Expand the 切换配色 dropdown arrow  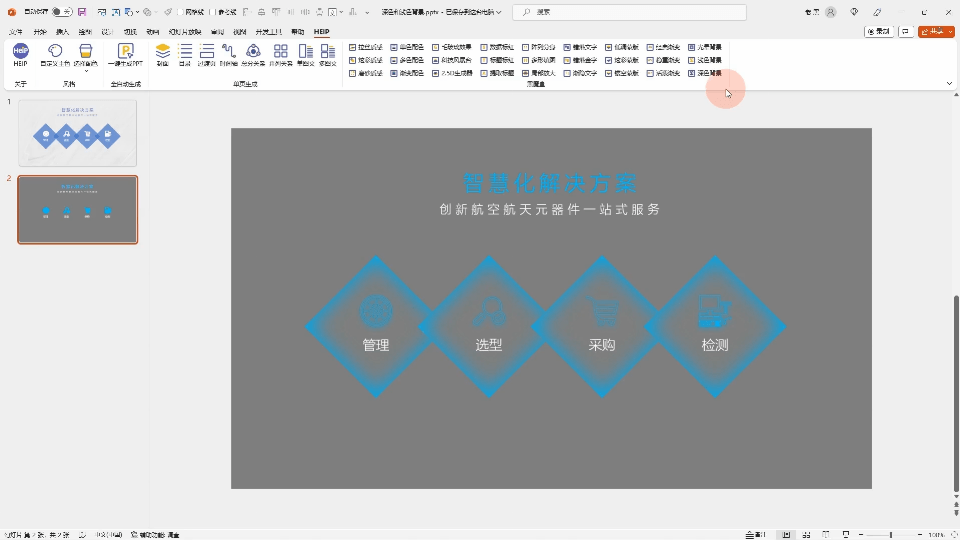click(x=86, y=70)
